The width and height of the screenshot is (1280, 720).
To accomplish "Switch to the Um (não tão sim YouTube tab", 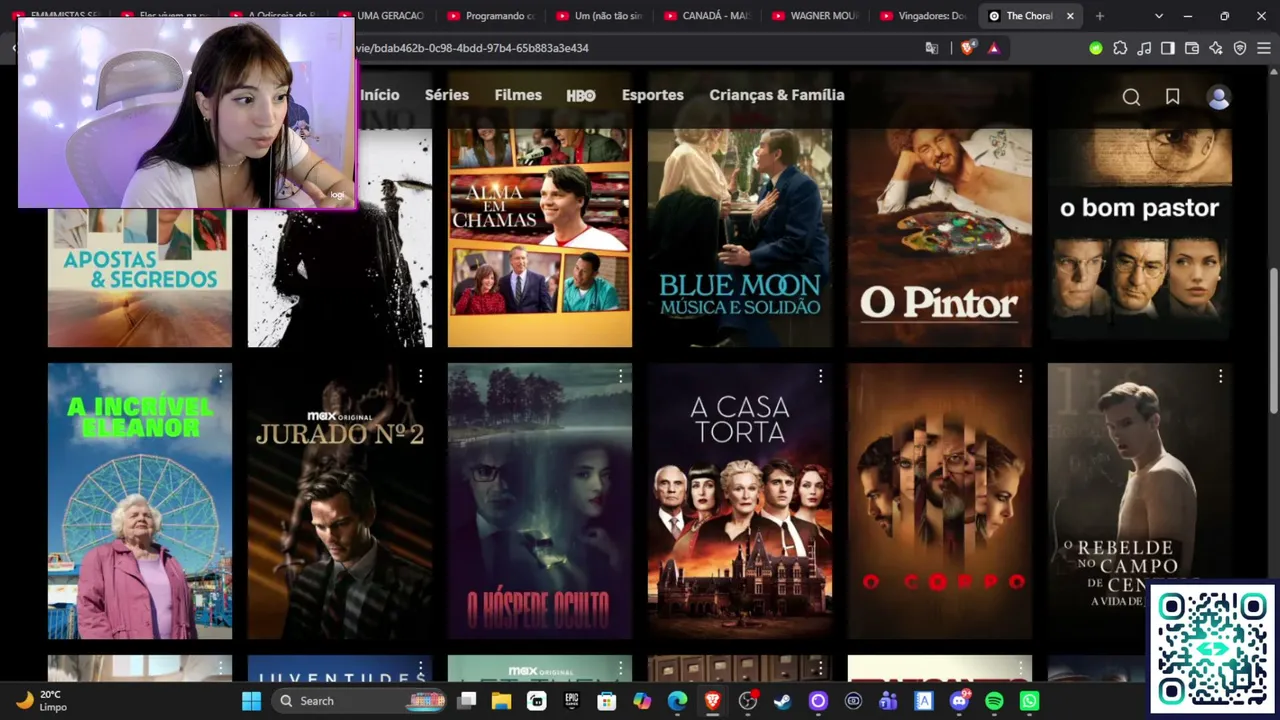I will pos(599,16).
